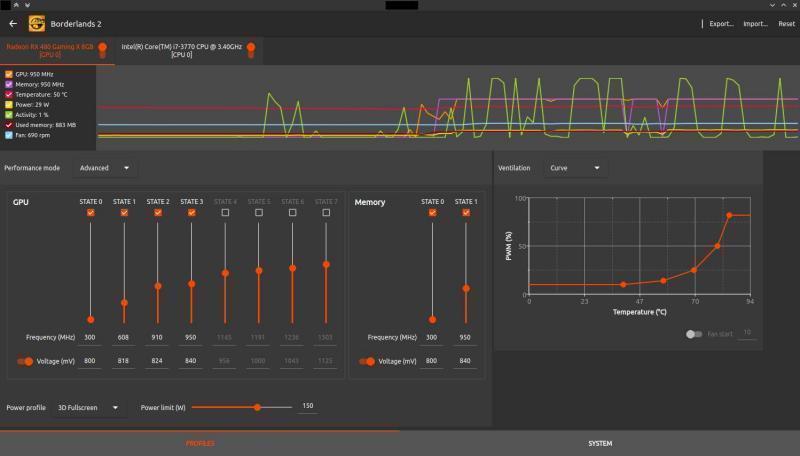Toggle the GPU 950 MHz graph checkbox
The image size is (800, 456).
pyautogui.click(x=9, y=74)
